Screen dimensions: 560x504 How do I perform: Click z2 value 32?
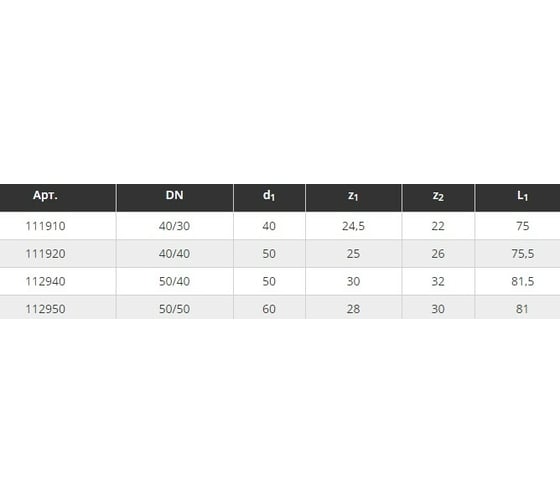(438, 281)
